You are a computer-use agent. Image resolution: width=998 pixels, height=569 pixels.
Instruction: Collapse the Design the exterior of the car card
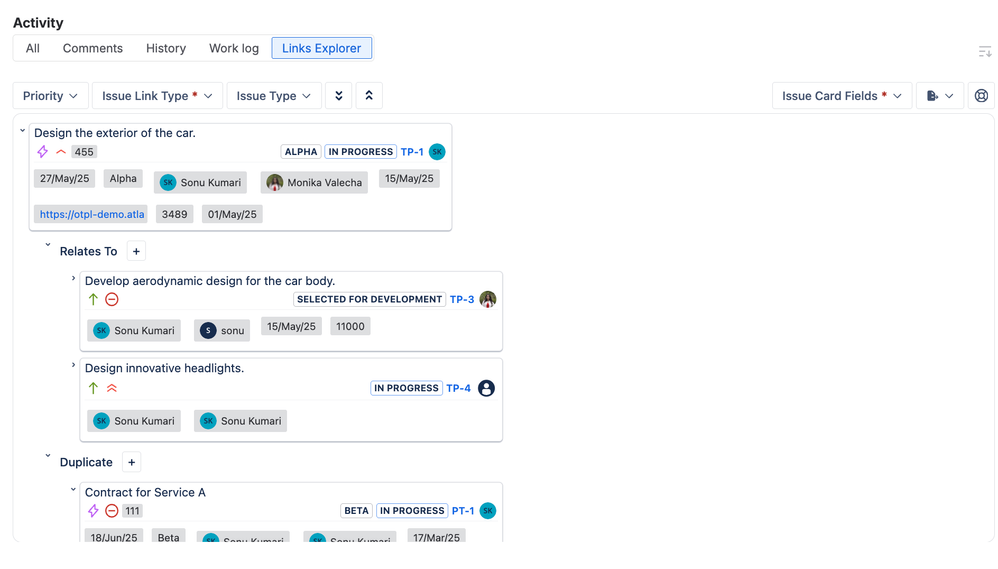coord(22,131)
